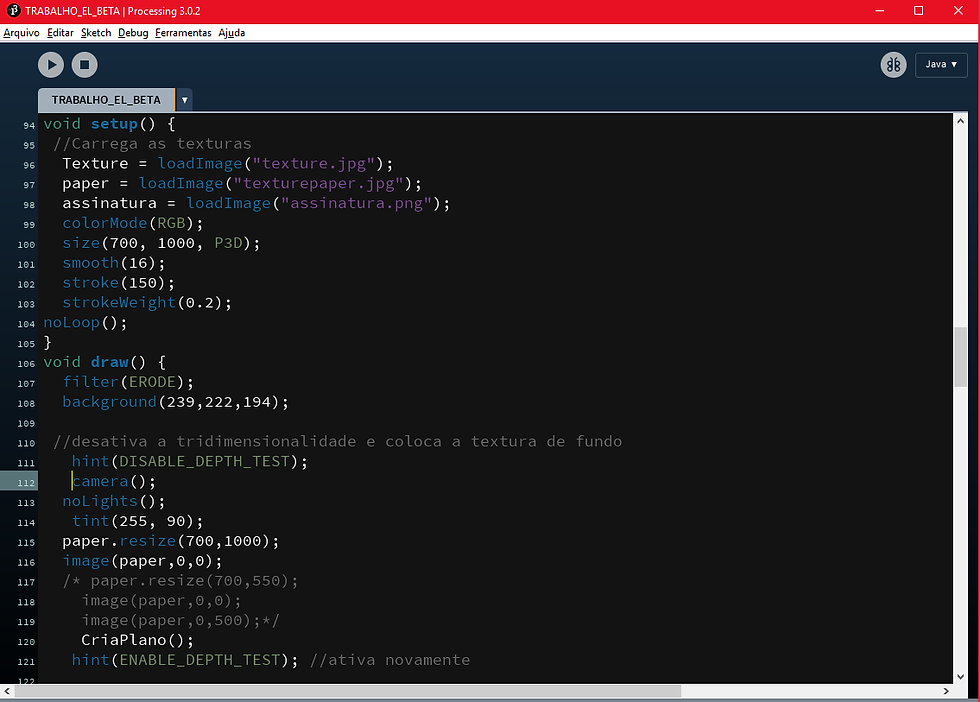Viewport: 980px width, 702px height.
Task: Click the comment "//ativa novamente"
Action: 389,661
